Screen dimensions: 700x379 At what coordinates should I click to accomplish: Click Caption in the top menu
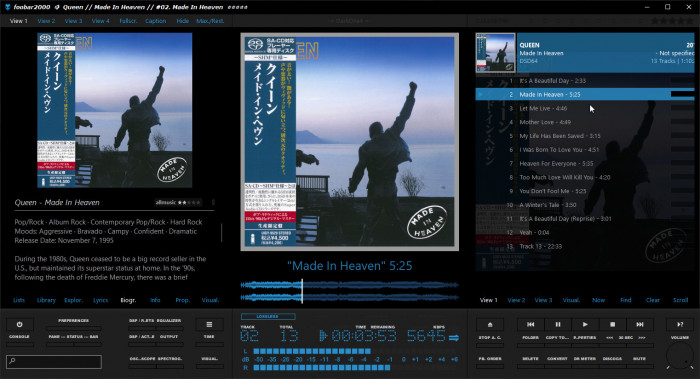point(155,21)
